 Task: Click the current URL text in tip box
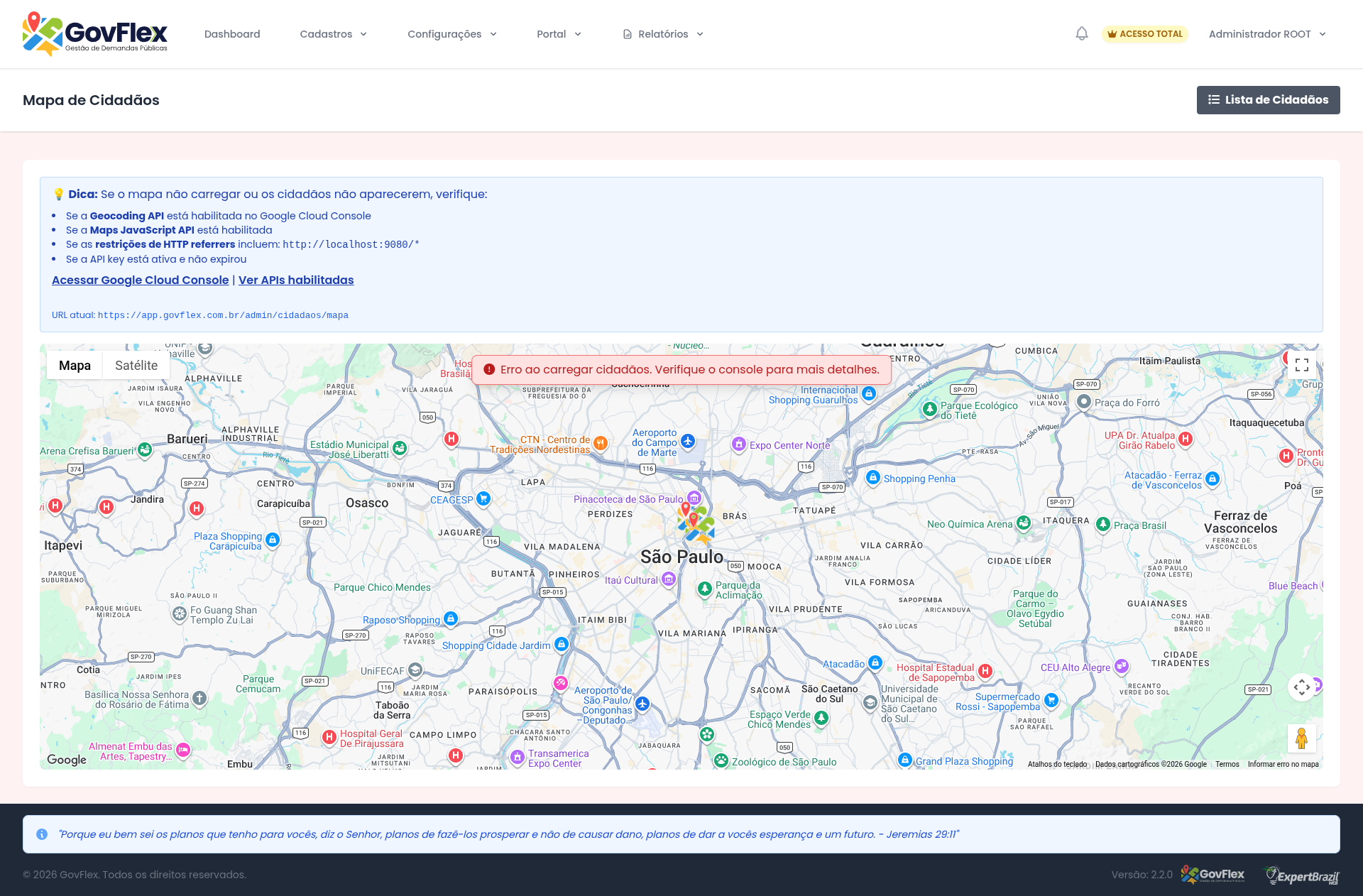click(223, 315)
